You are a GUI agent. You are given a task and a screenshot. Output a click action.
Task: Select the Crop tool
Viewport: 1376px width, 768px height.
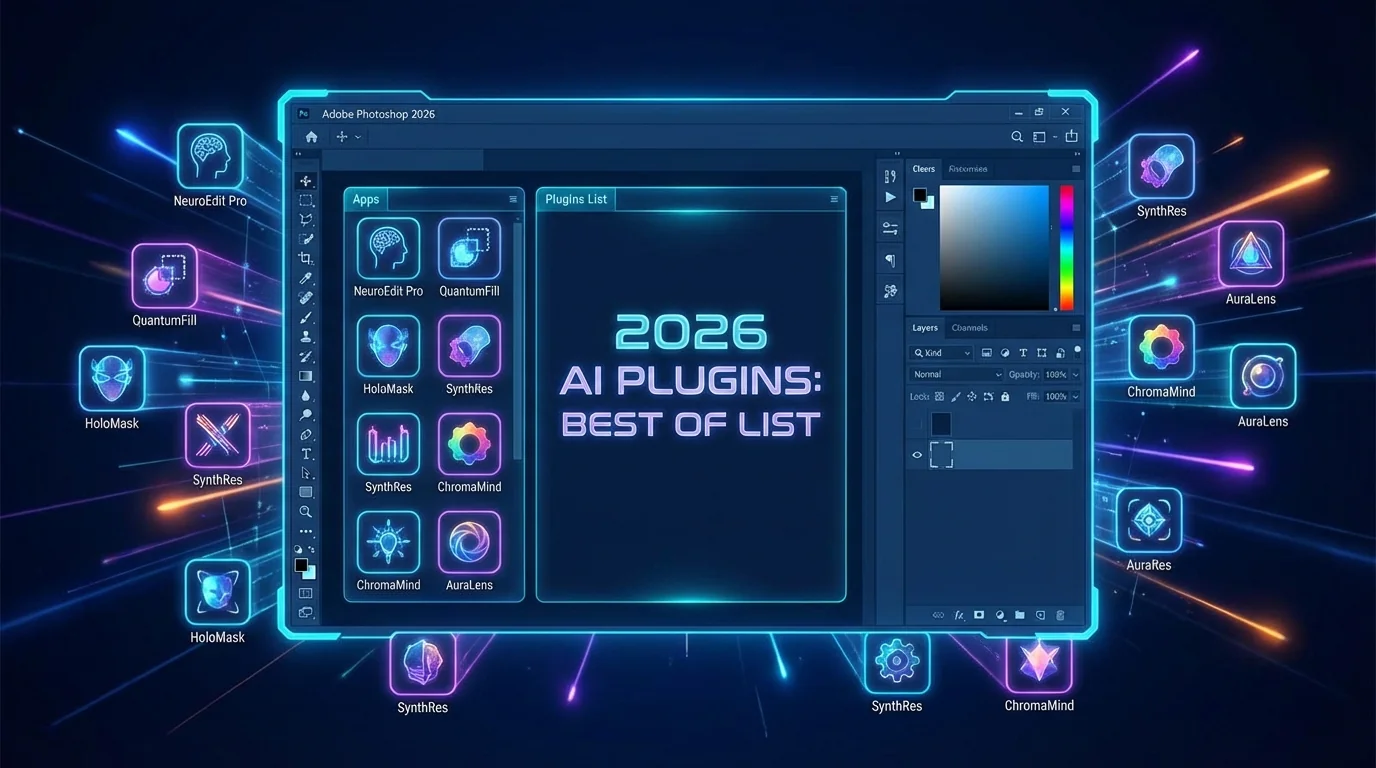pyautogui.click(x=306, y=258)
